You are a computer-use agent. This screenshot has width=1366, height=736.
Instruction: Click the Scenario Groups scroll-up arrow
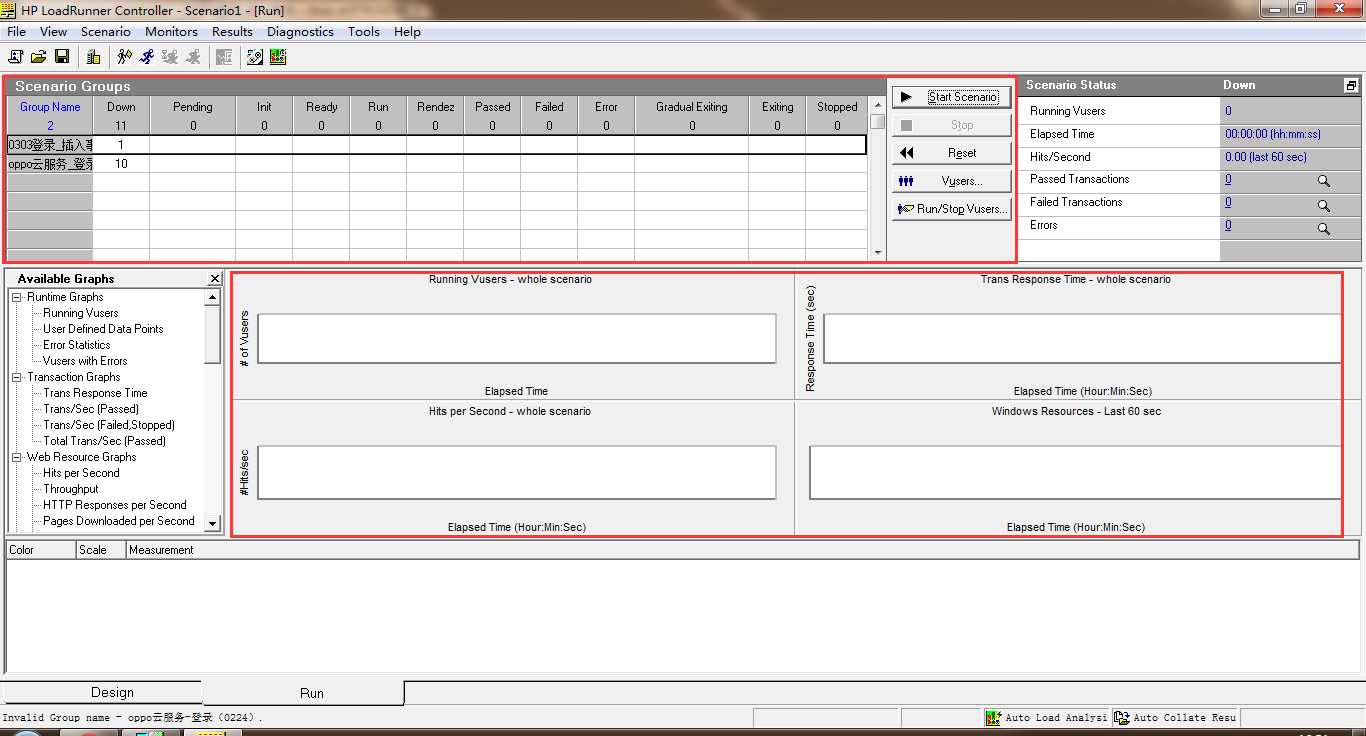tap(878, 104)
